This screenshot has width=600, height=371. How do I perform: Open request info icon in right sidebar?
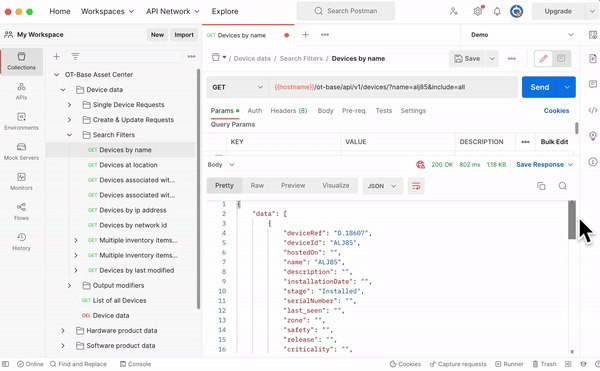(593, 162)
